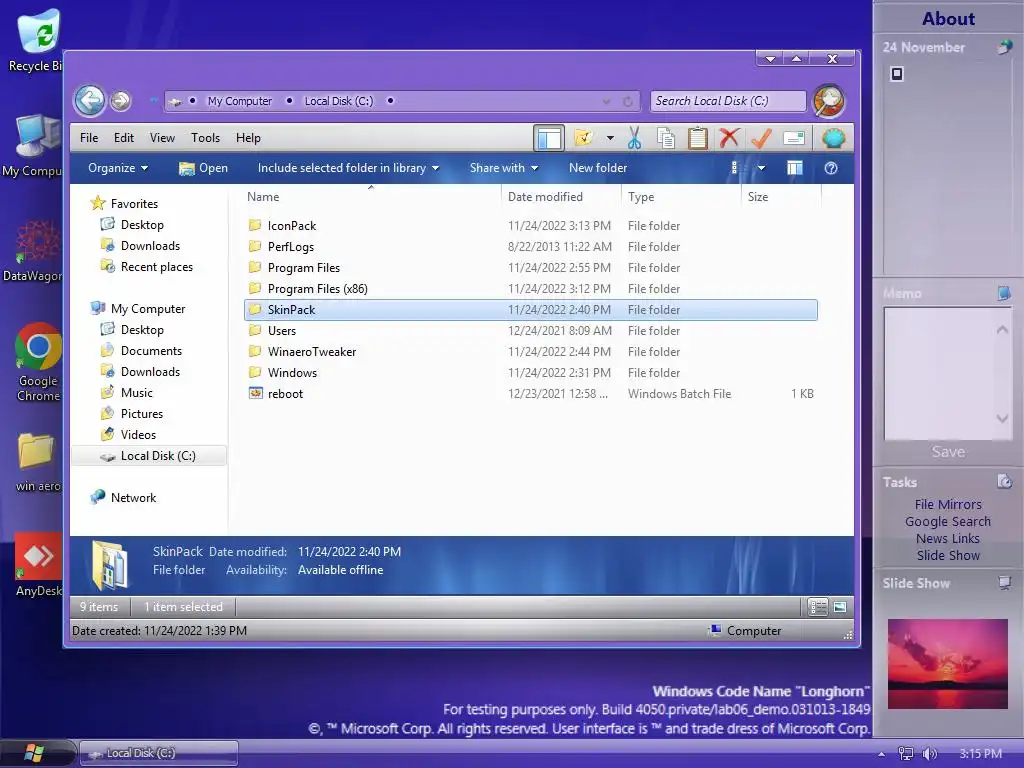Click the search magnifier button
This screenshot has height=768, width=1024.
point(829,102)
